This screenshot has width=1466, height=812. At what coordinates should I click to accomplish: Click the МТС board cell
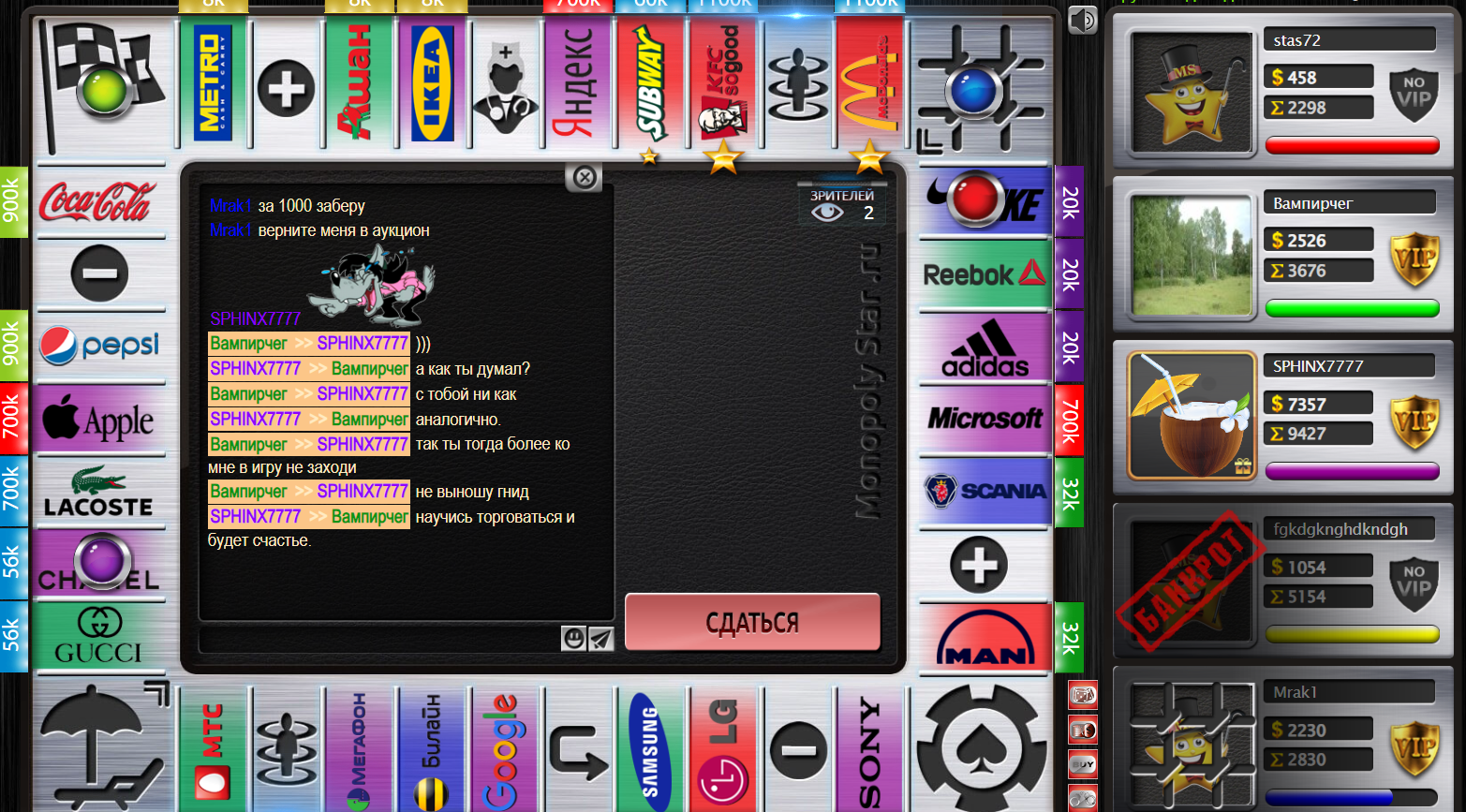click(213, 749)
